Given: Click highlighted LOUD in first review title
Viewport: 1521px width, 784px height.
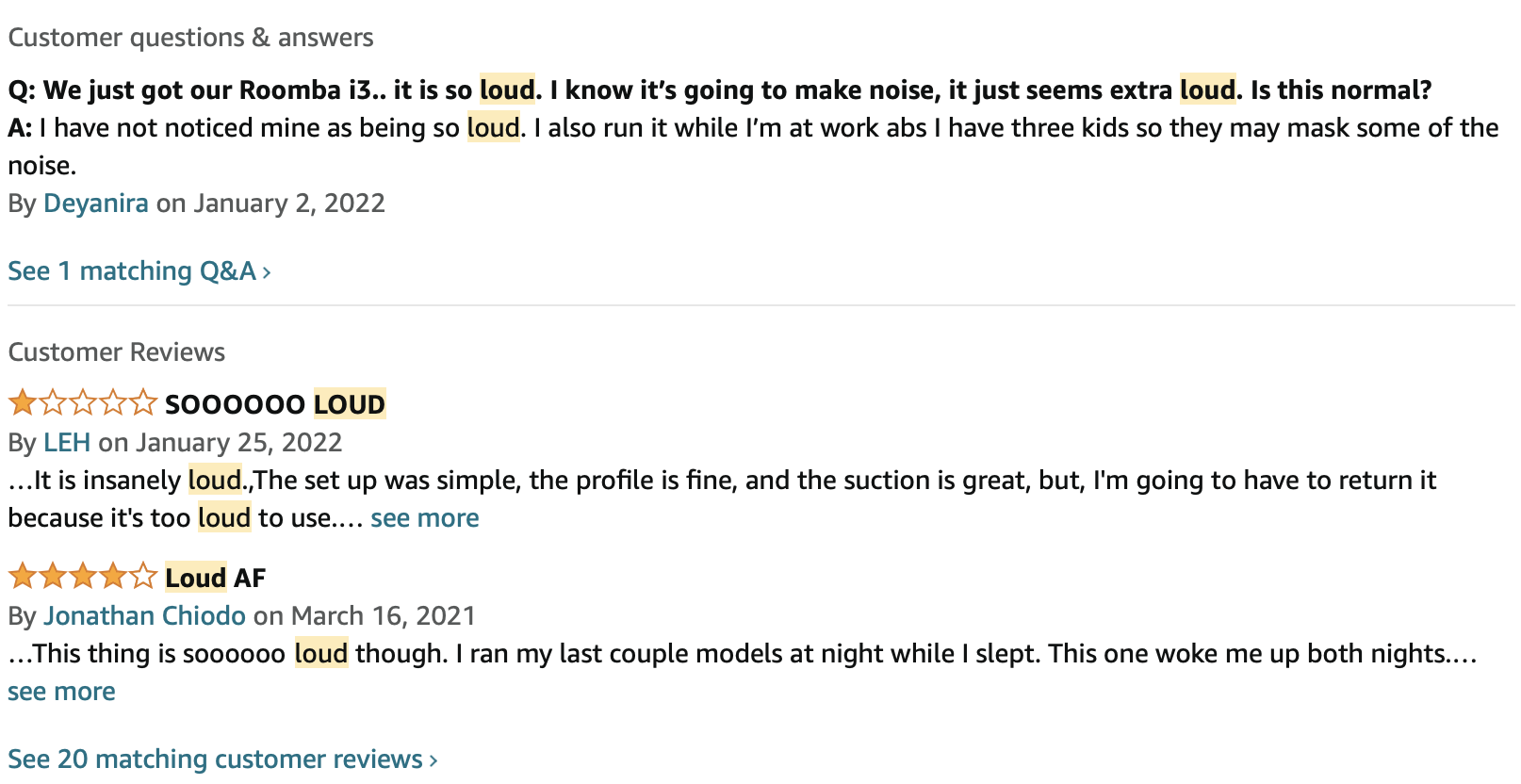Looking at the screenshot, I should coord(349,405).
